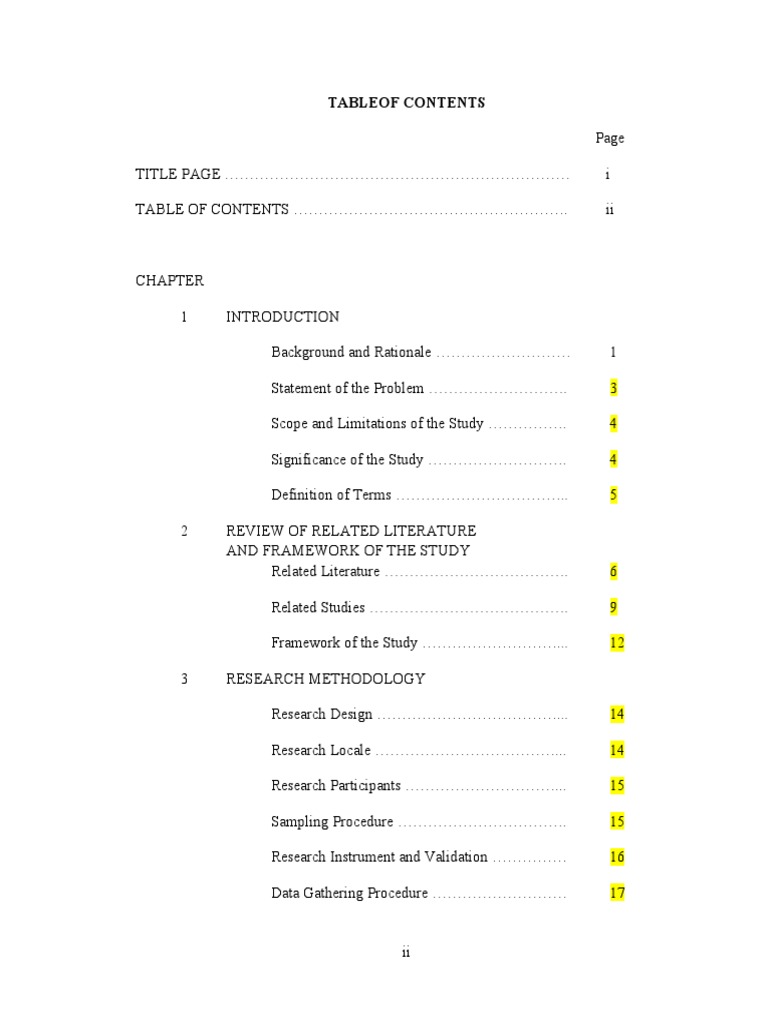Click the "TABLE OF CONTENTS" entry line
This screenshot has width=768, height=1024.
click(x=212, y=210)
